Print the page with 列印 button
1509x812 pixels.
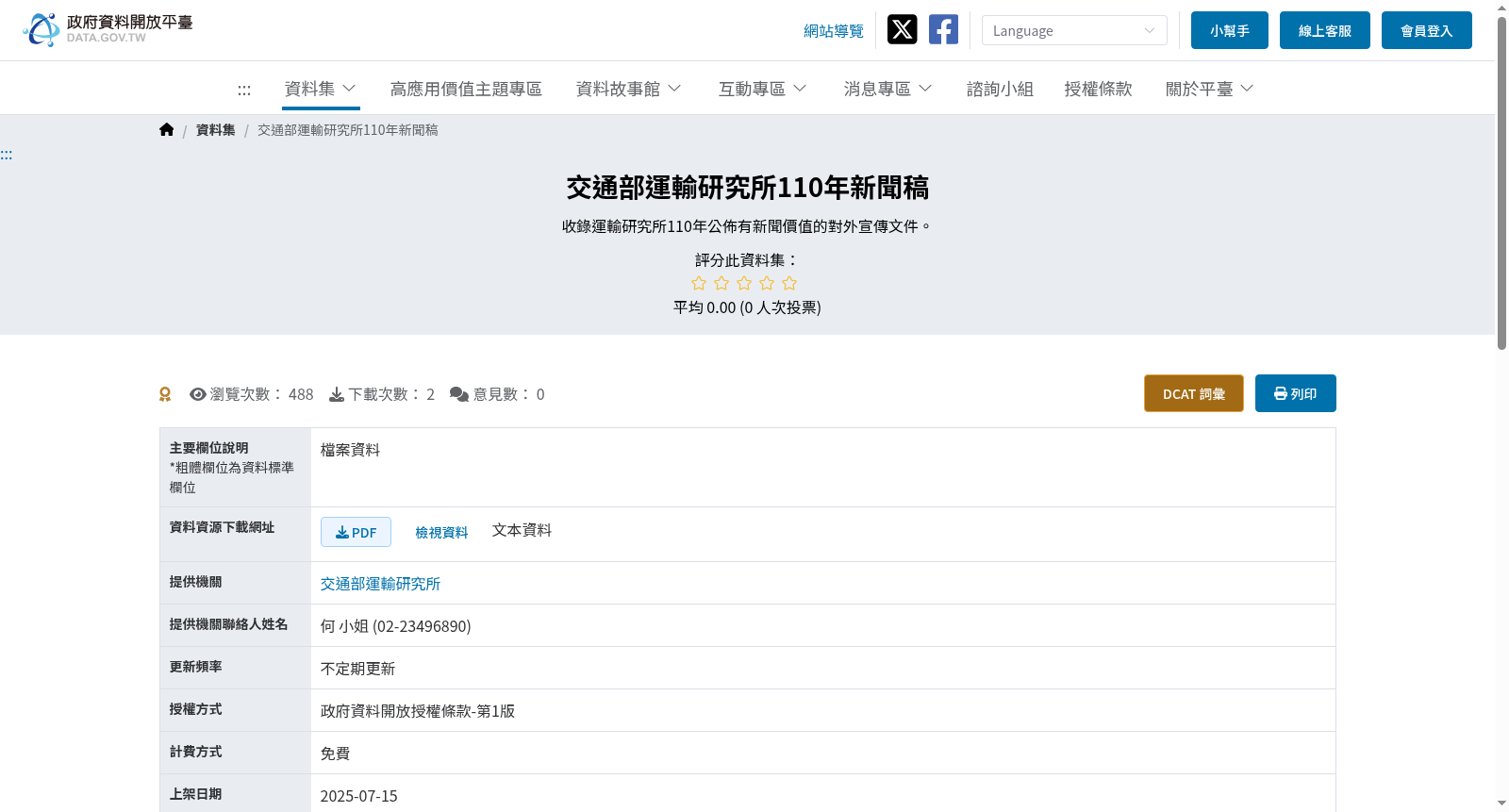click(x=1296, y=393)
